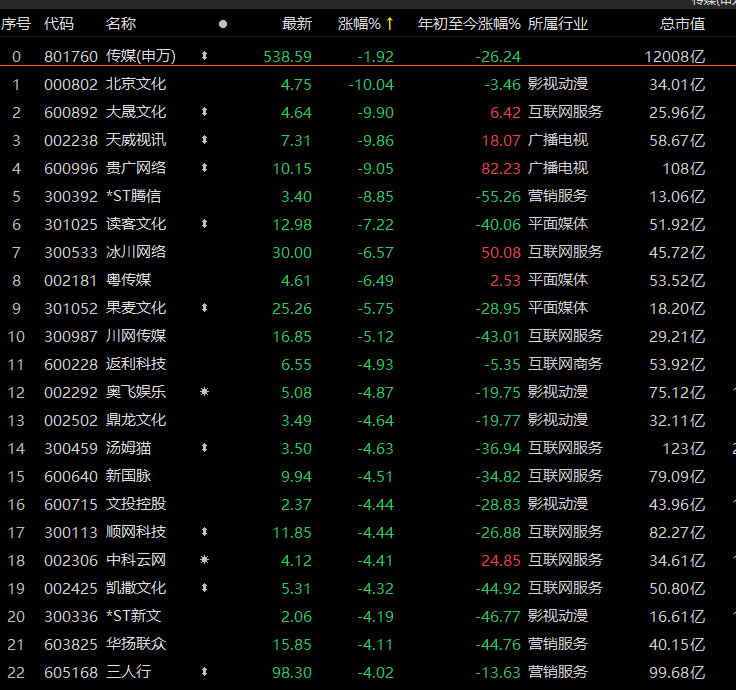Open stock 北京文化 from the list
Image resolution: width=736 pixels, height=690 pixels.
[x=136, y=85]
